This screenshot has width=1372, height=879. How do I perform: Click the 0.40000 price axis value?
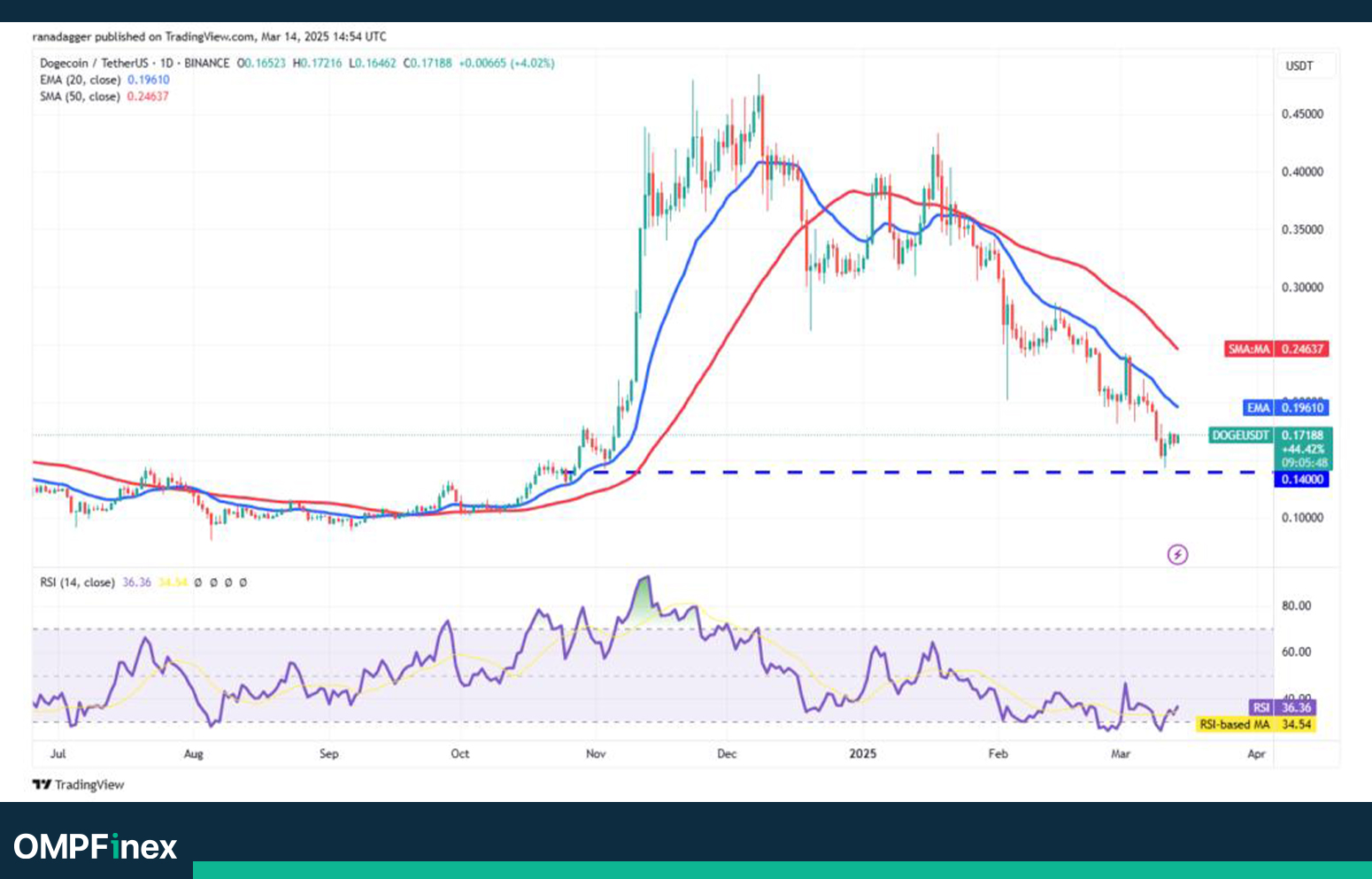click(x=1302, y=172)
